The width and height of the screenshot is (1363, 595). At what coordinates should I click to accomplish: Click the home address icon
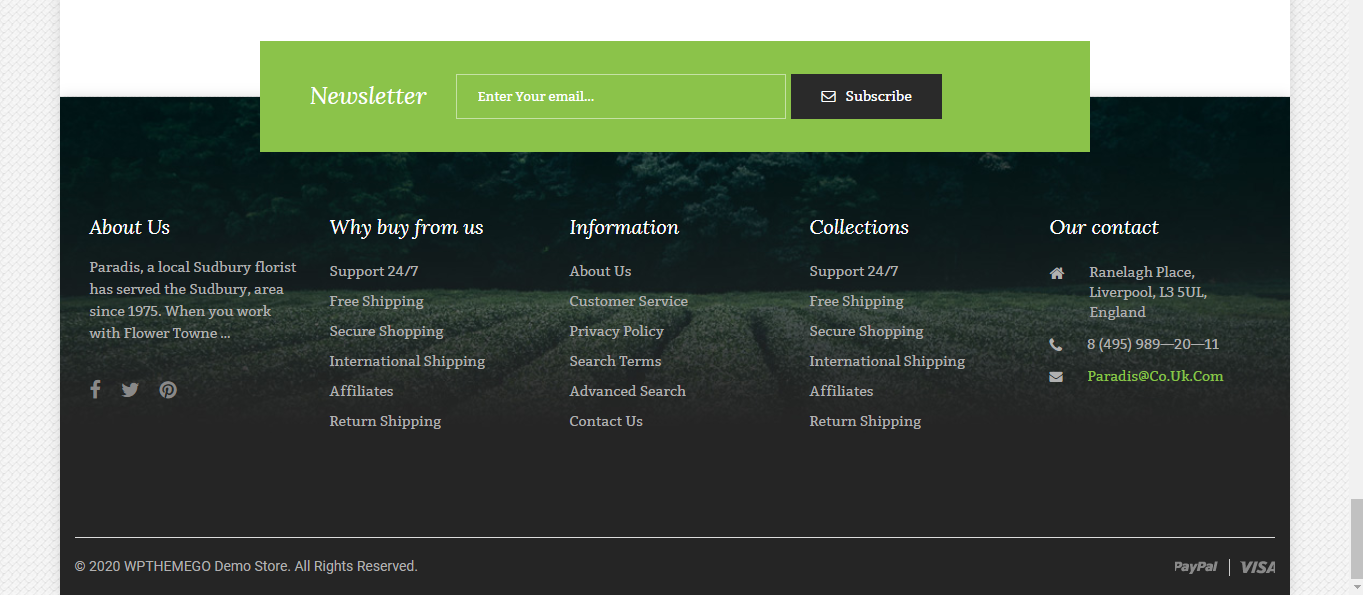pos(1057,273)
